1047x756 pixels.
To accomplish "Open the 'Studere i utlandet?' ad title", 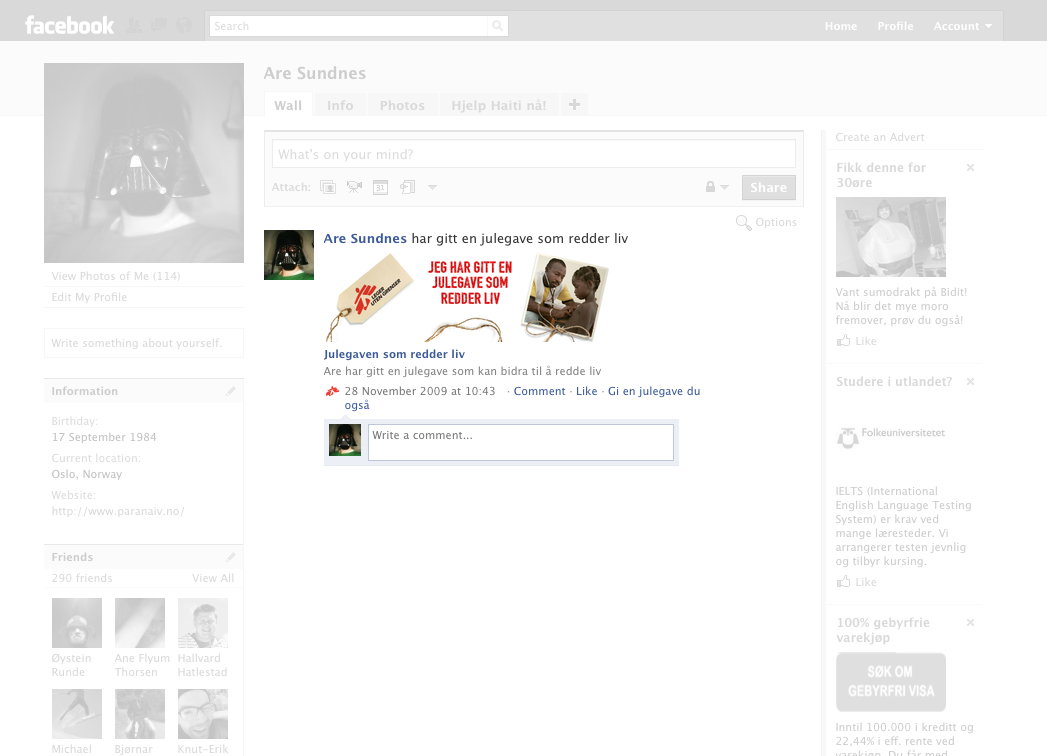I will [x=894, y=381].
